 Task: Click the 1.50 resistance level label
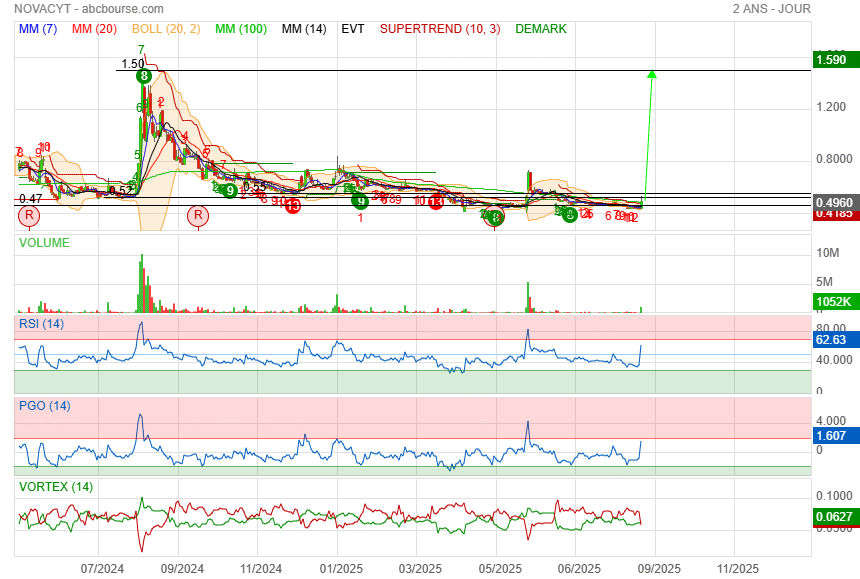133,64
